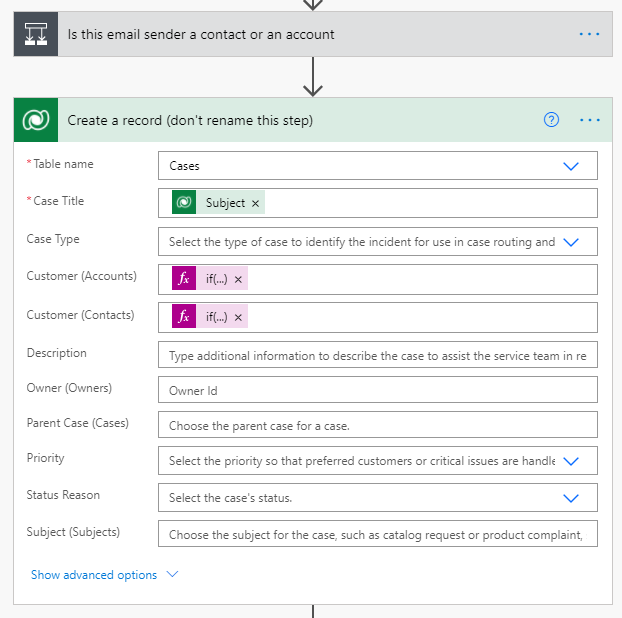Expand the Table name dropdown
The width and height of the screenshot is (622, 618).
(571, 166)
